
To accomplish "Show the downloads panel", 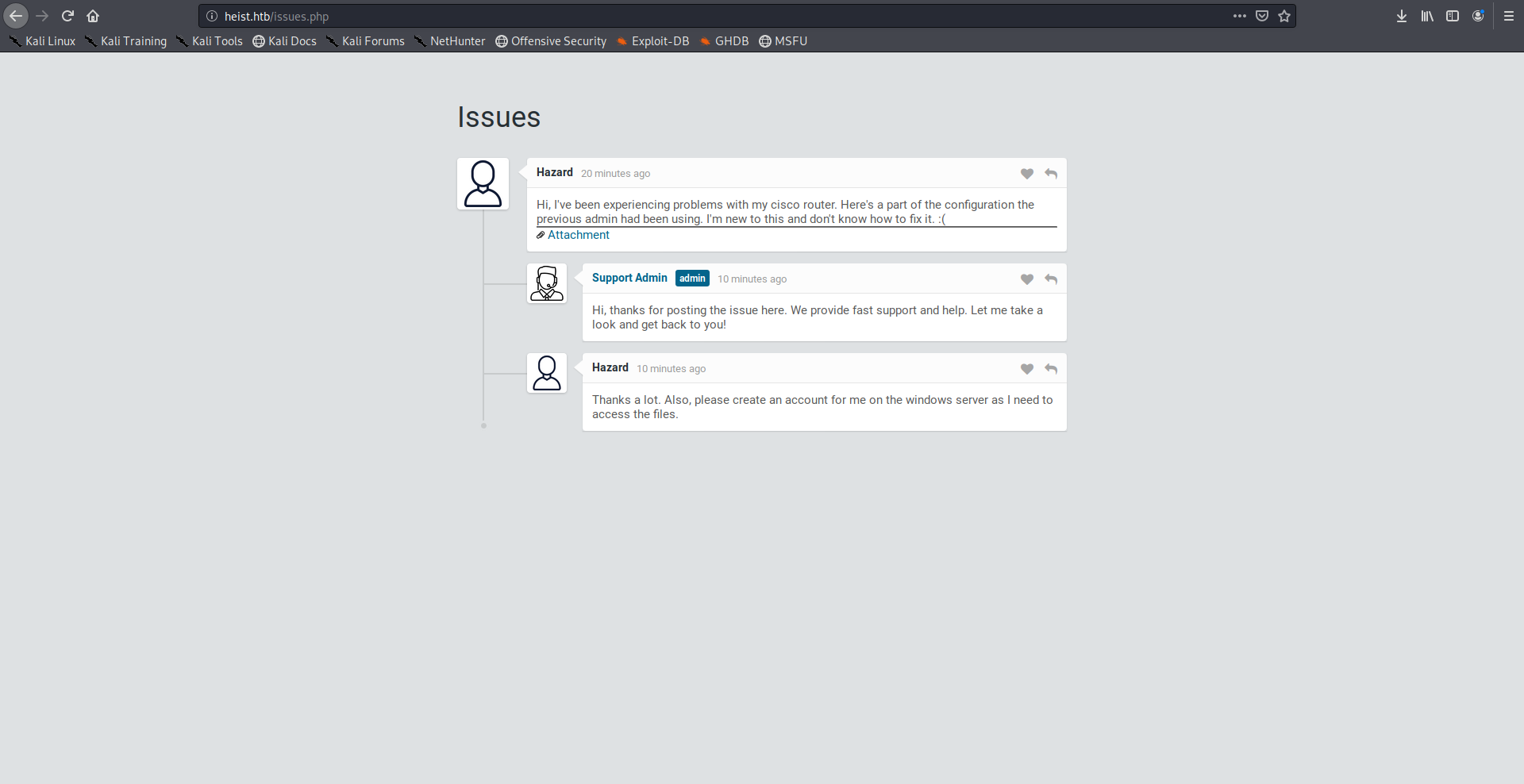I will pos(1402,16).
